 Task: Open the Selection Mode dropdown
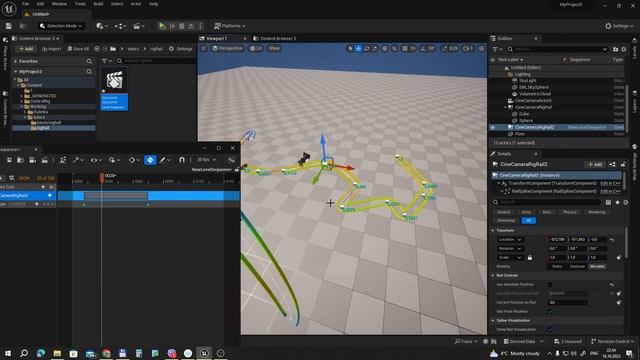coord(61,26)
